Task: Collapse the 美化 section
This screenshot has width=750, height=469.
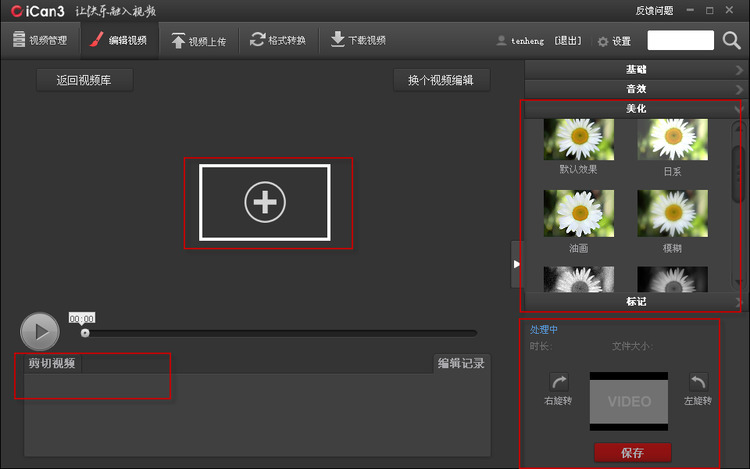Action: click(634, 109)
